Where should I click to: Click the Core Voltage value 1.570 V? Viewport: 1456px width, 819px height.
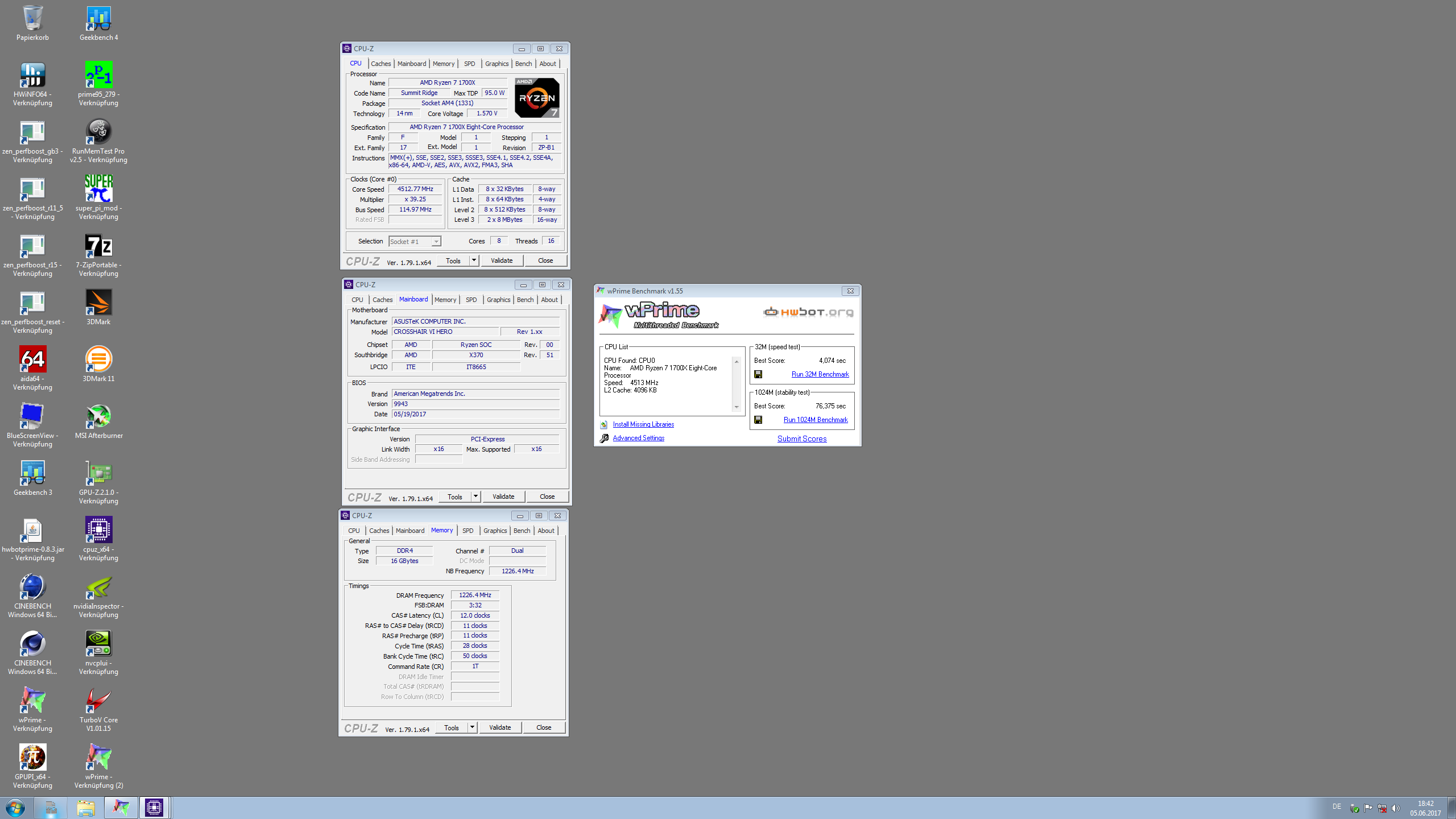(x=487, y=113)
